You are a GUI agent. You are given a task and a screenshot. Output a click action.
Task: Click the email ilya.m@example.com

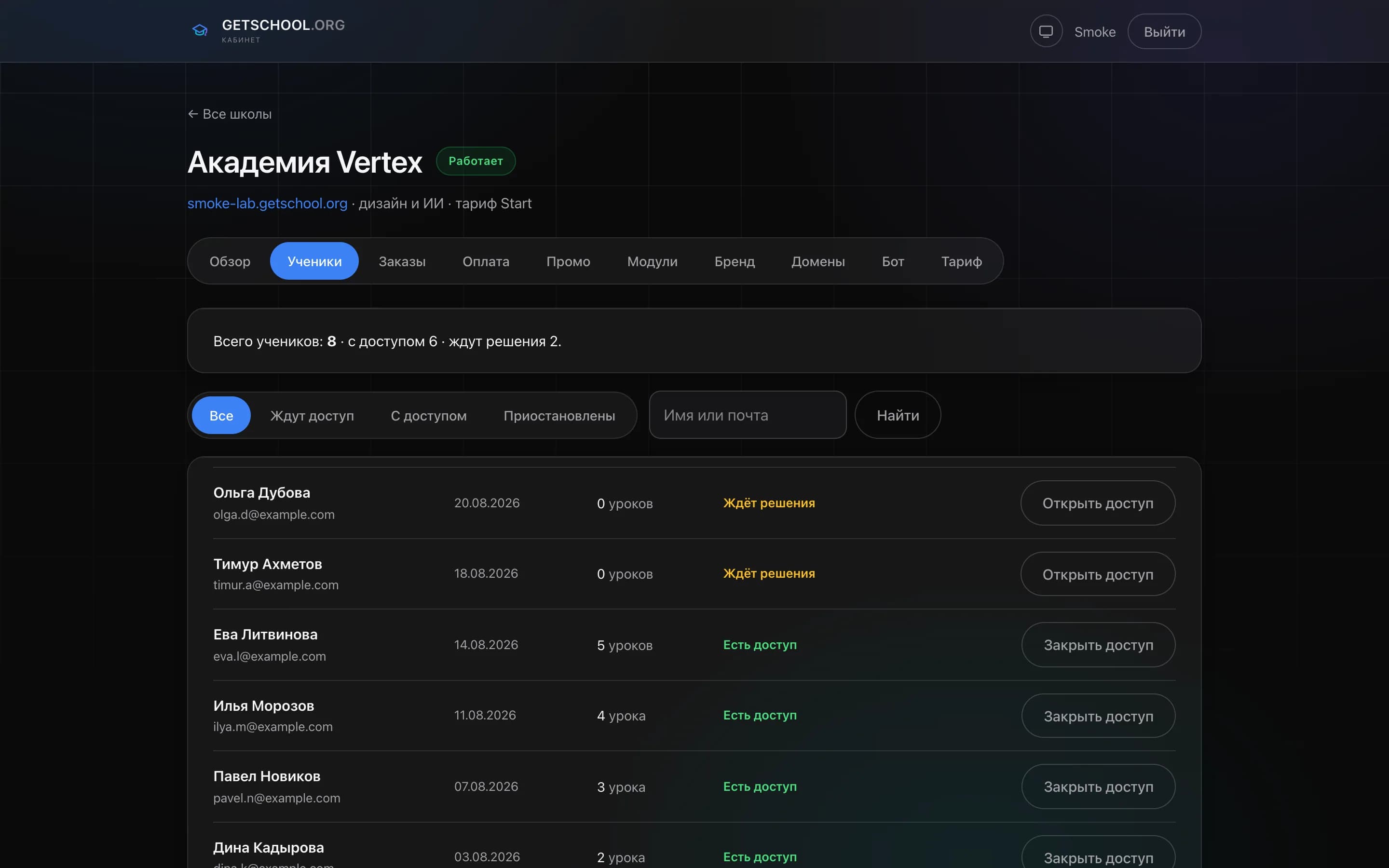point(273,727)
